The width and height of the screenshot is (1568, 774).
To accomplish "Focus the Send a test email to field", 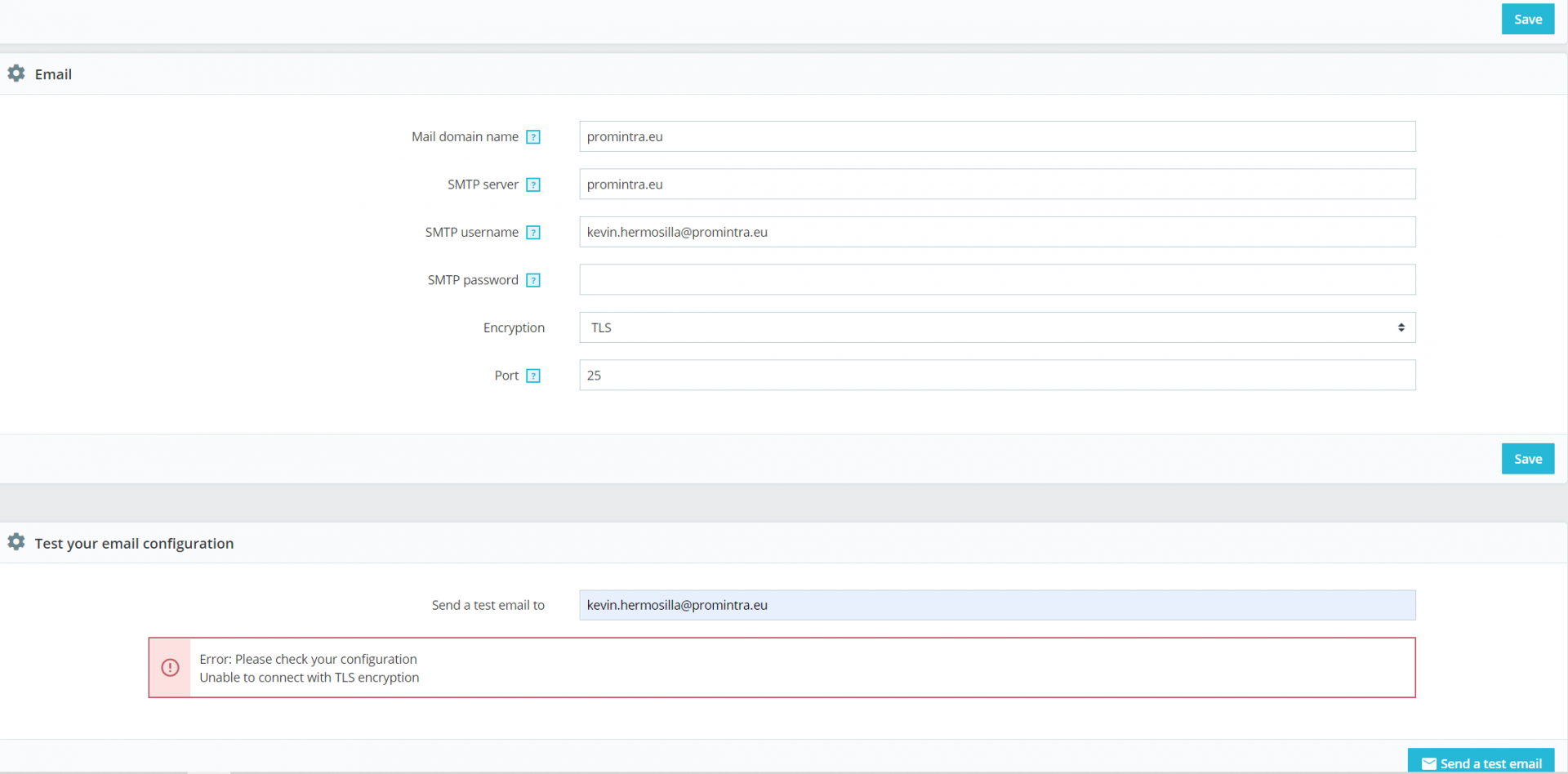I will tap(997, 605).
